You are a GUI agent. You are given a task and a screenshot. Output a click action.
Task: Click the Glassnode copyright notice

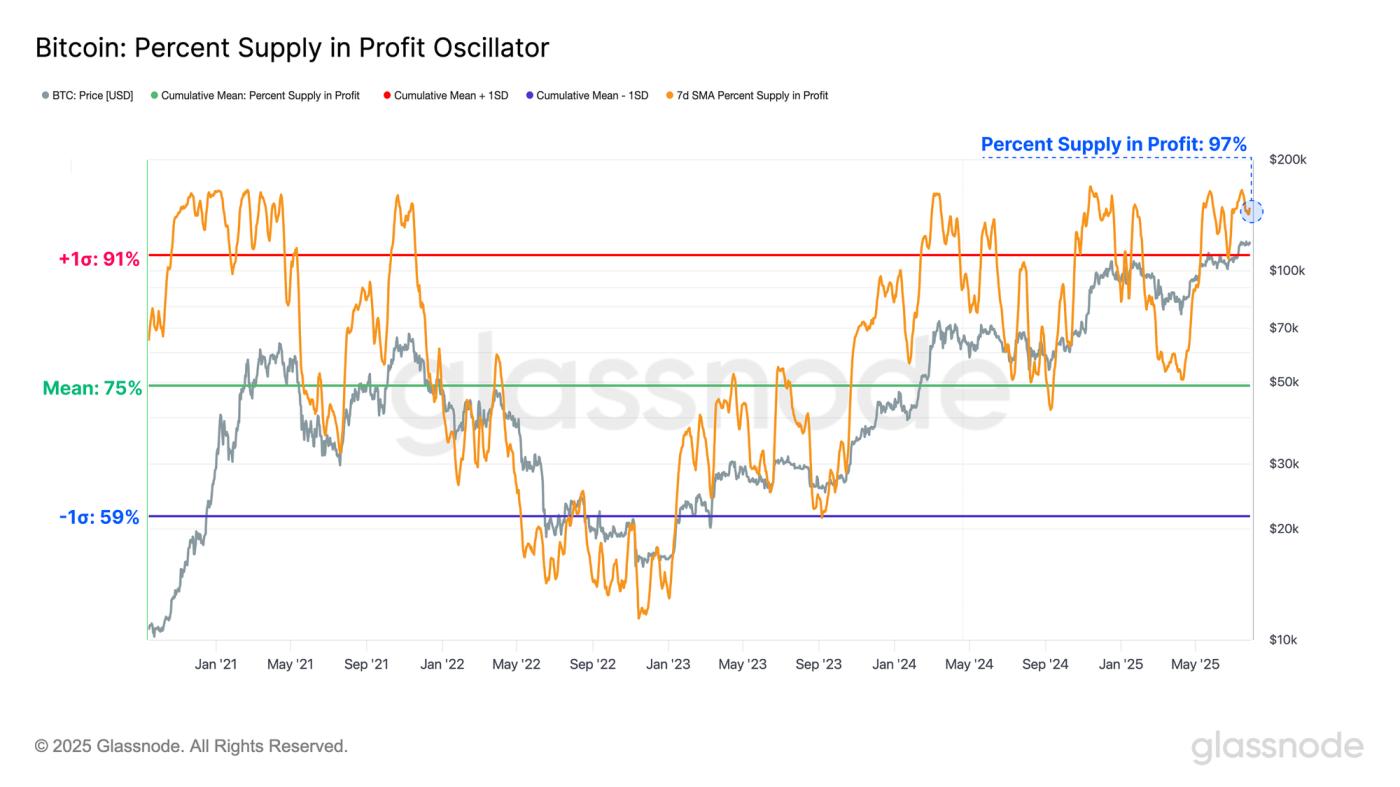[x=191, y=746]
